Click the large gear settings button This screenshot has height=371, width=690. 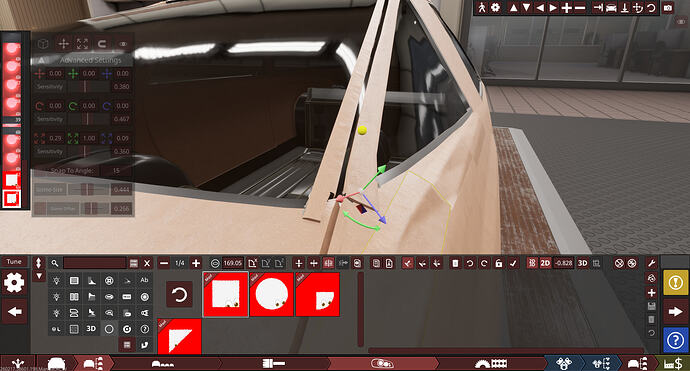(14, 283)
